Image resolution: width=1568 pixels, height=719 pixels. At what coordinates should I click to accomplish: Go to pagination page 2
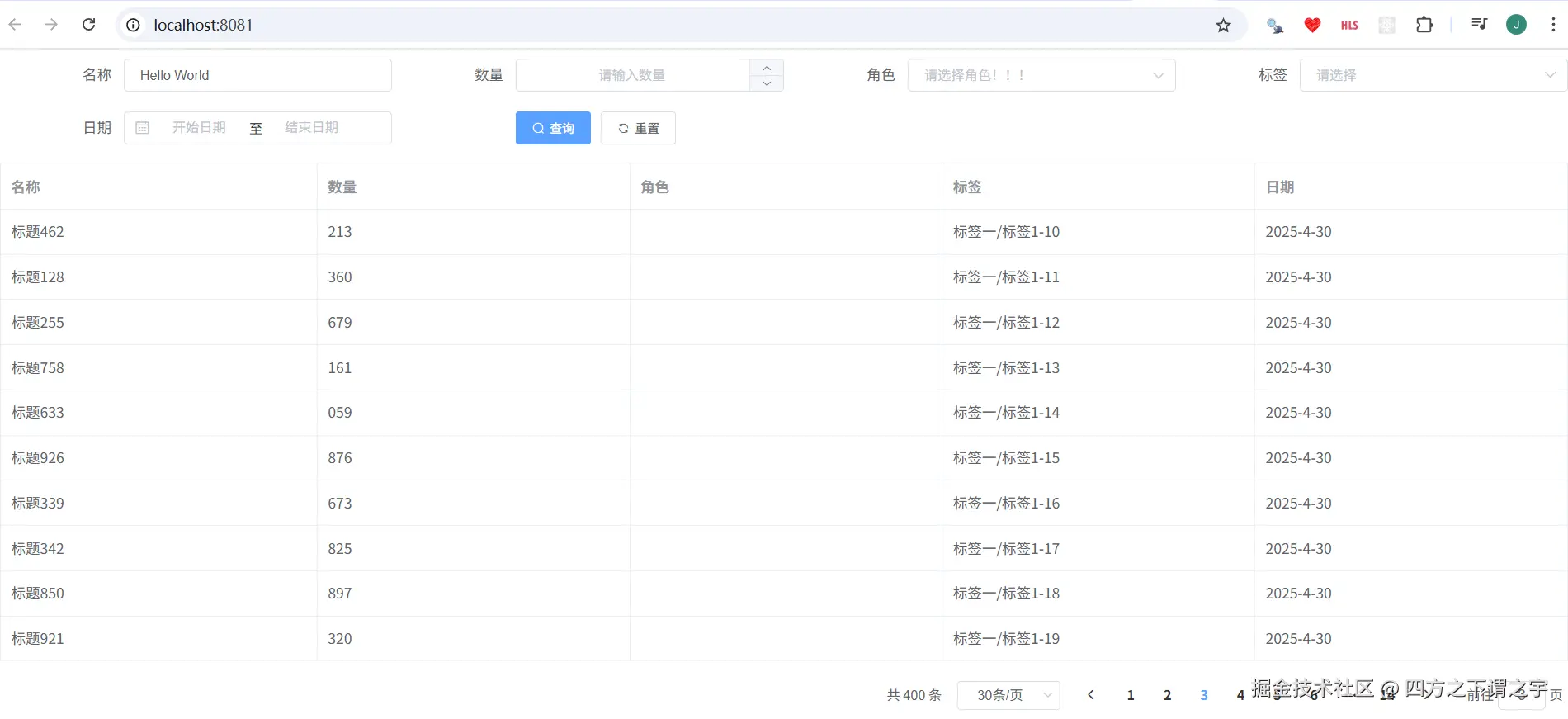pyautogui.click(x=1167, y=695)
